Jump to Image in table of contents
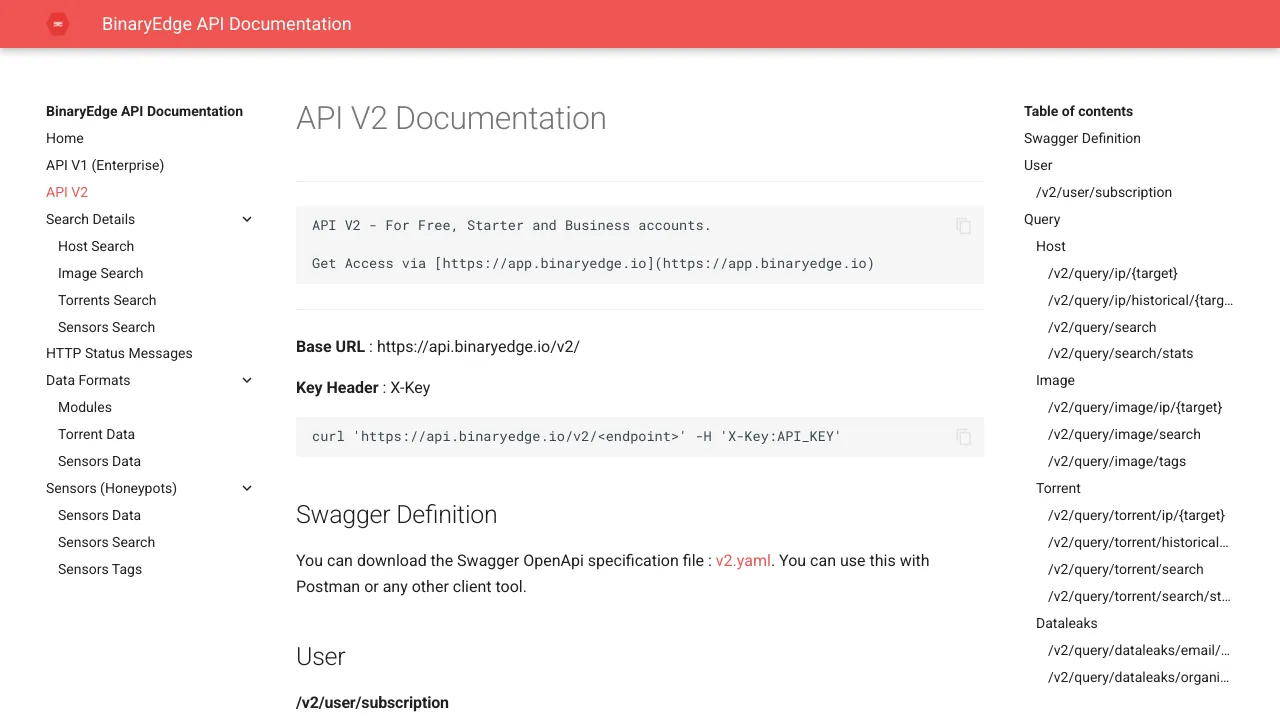 (x=1055, y=380)
